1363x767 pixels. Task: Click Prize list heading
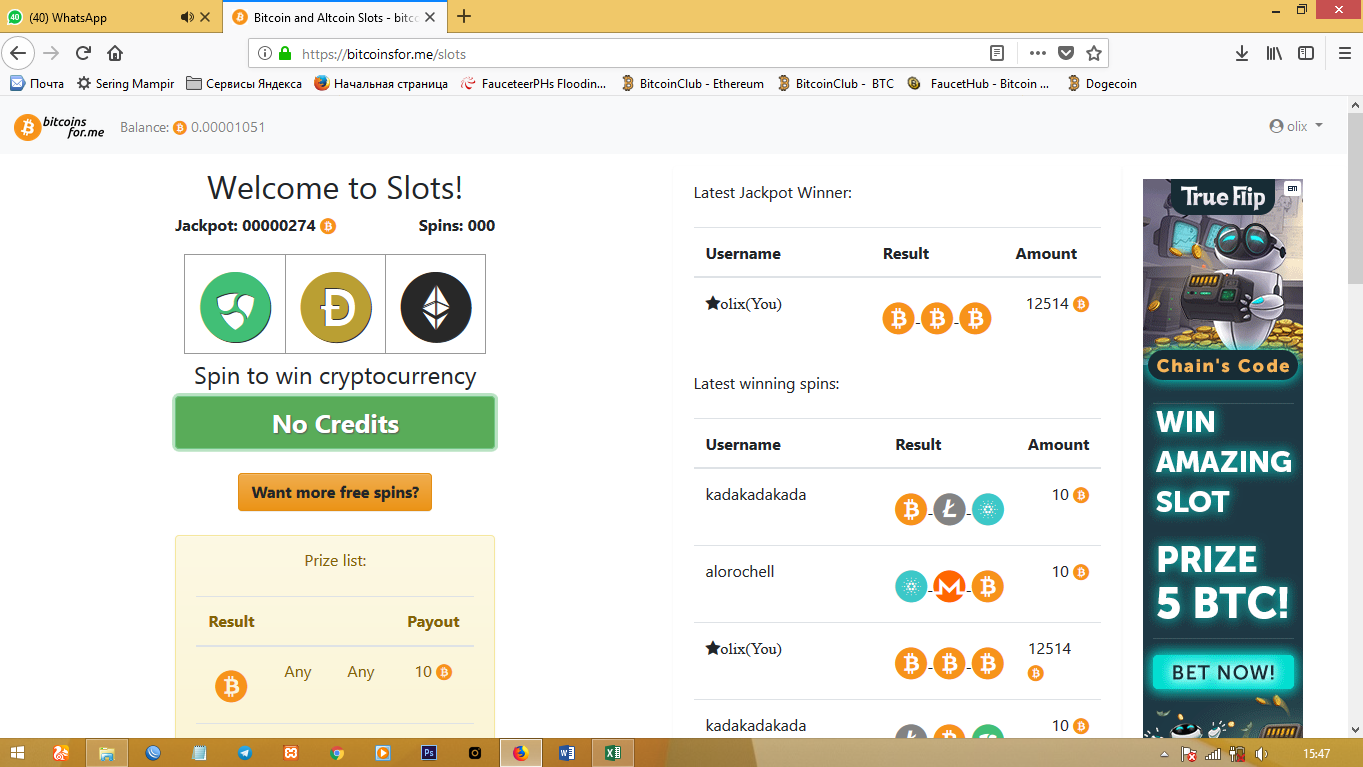tap(335, 561)
